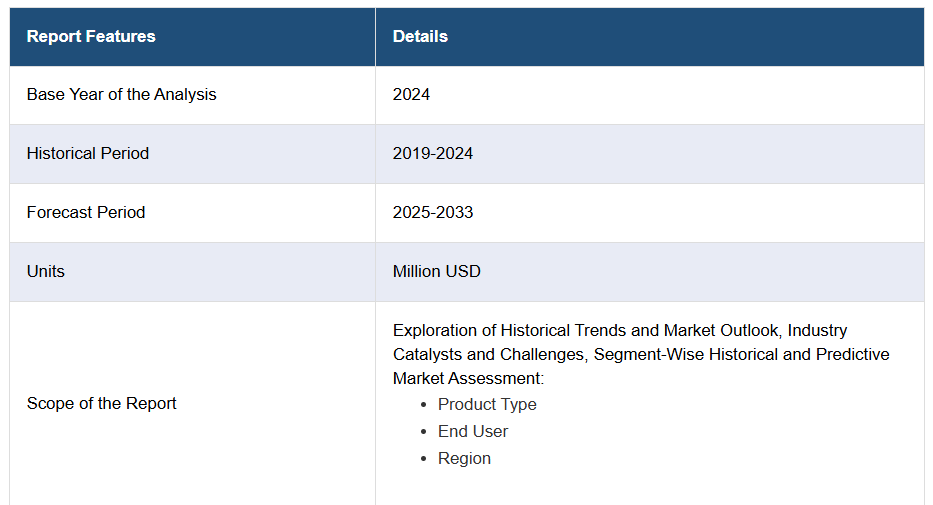This screenshot has width=933, height=505.
Task: Click the 2025-2033 forecast period value
Action: (433, 212)
